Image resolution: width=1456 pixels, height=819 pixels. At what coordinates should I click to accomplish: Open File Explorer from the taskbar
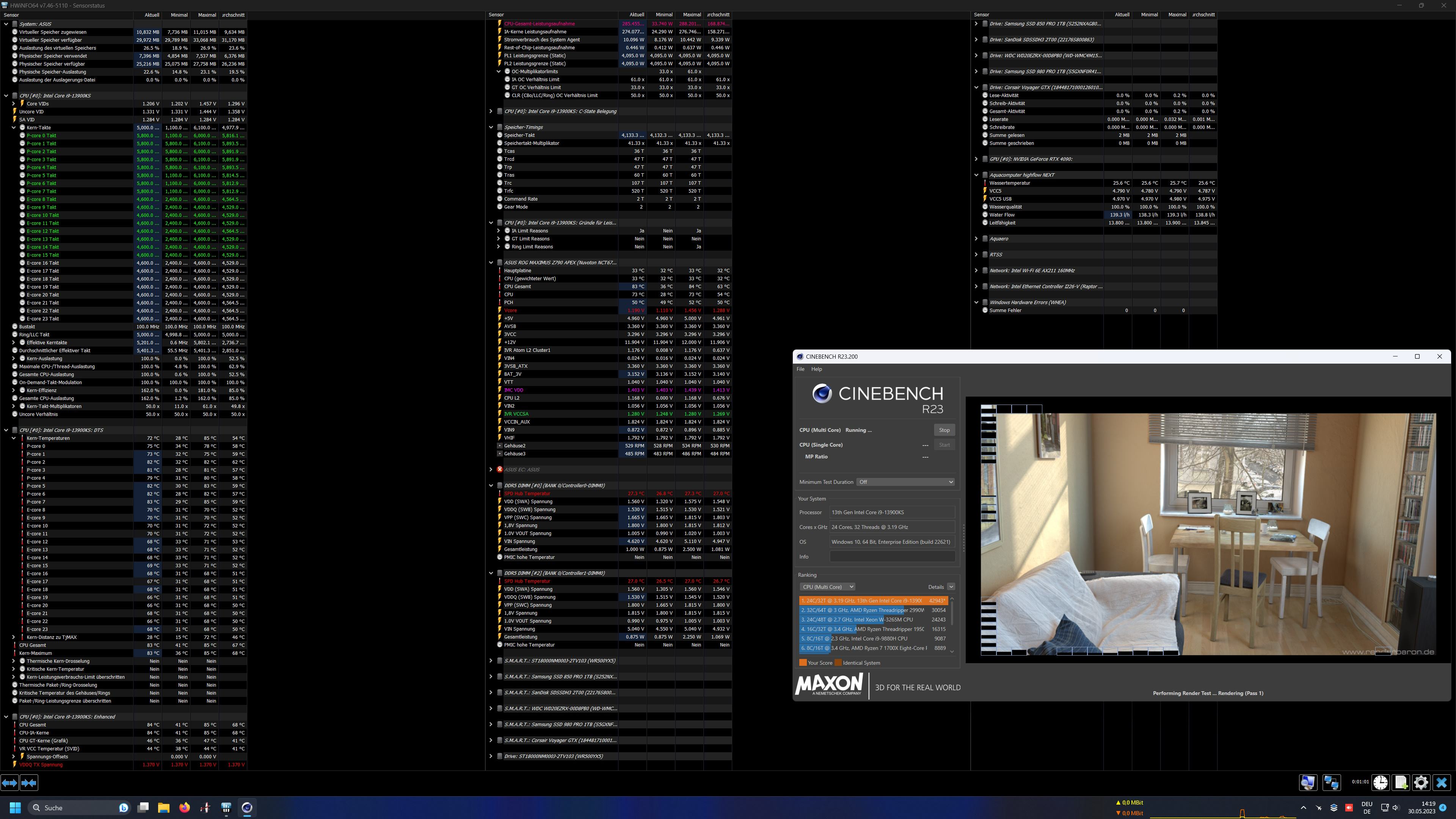click(x=164, y=807)
